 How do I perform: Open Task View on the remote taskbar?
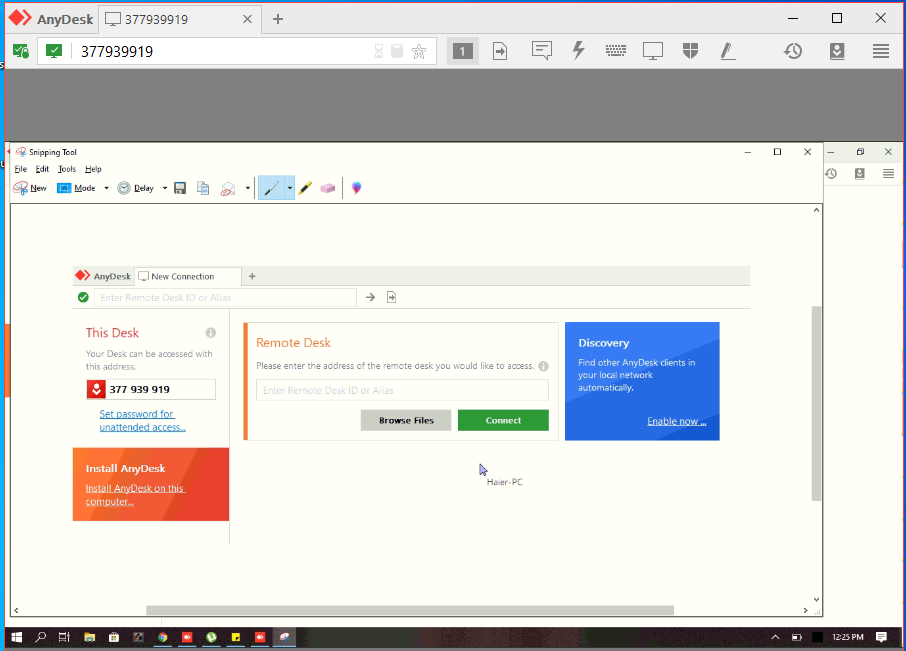pyautogui.click(x=64, y=637)
